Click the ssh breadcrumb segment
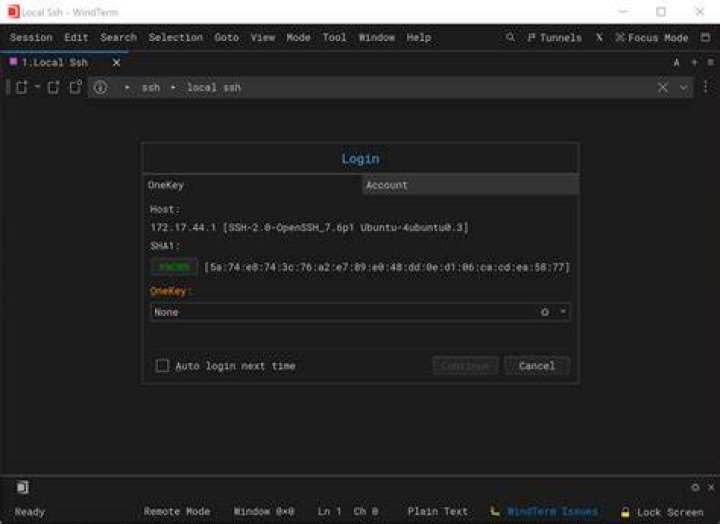720x524 pixels. (151, 87)
